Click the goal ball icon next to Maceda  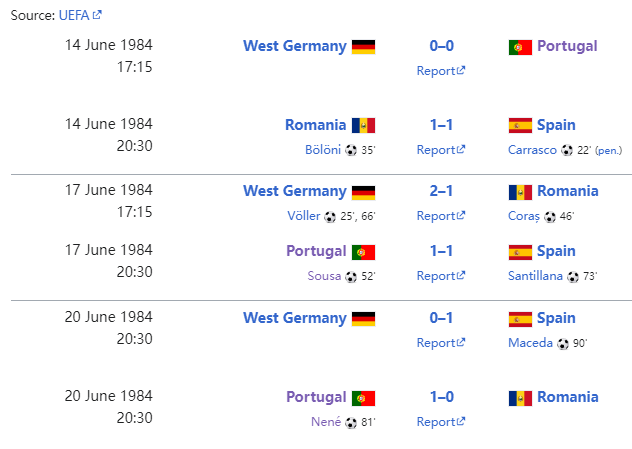(x=563, y=343)
